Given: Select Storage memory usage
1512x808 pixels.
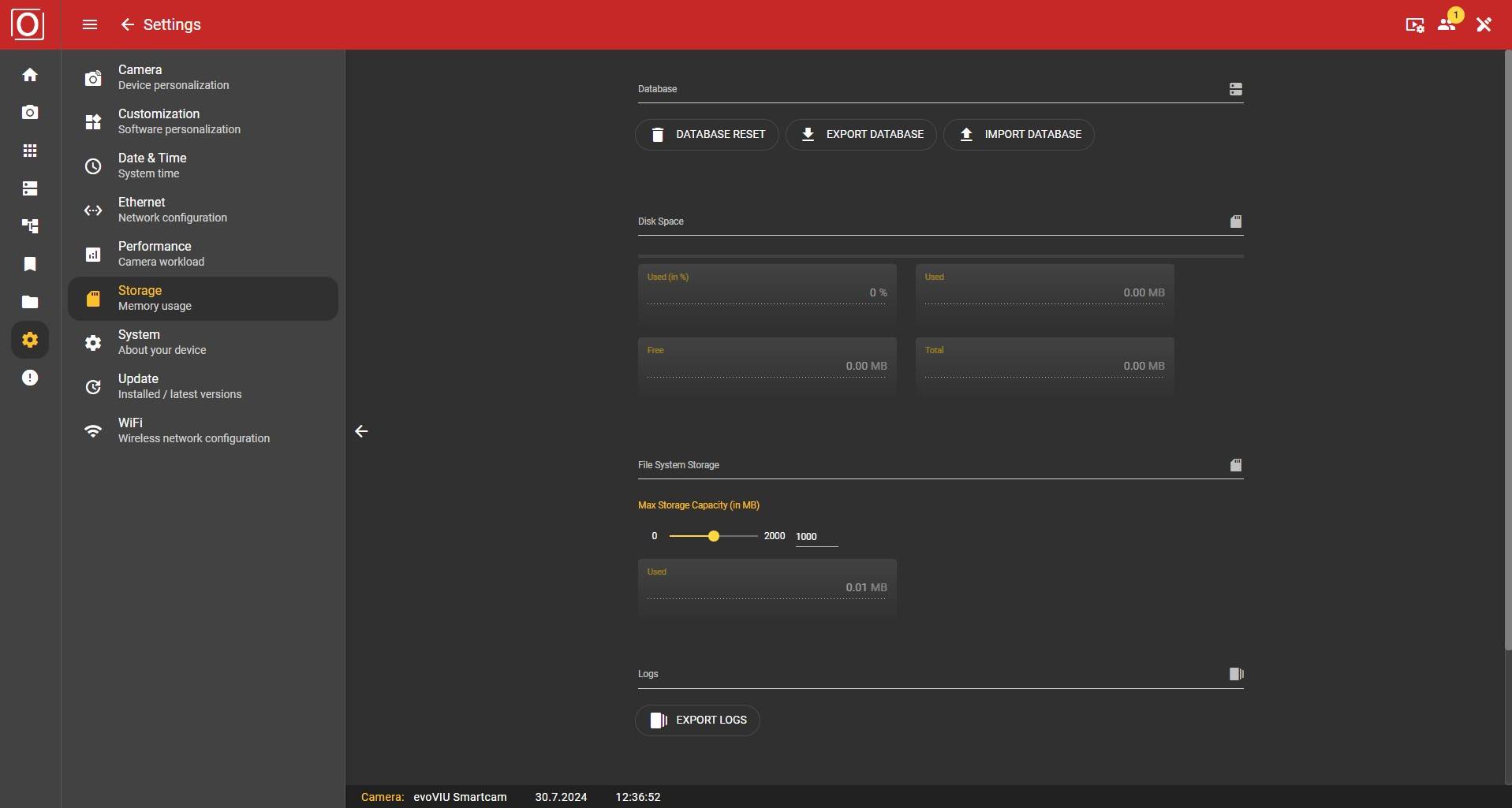Looking at the screenshot, I should [x=203, y=298].
